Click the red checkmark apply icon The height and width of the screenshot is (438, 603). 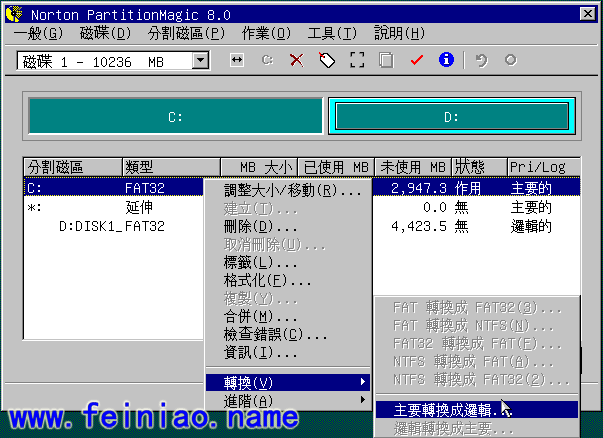(x=417, y=60)
